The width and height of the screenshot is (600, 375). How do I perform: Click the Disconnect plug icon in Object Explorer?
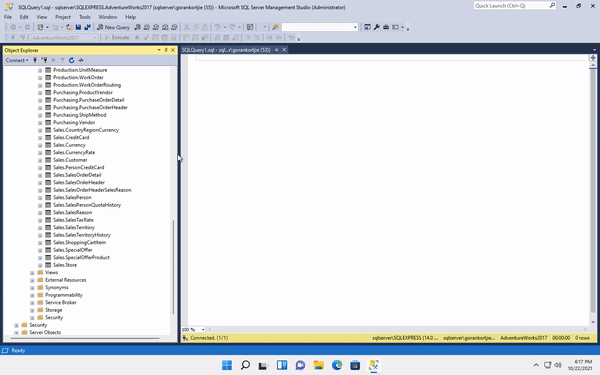[x=44, y=60]
